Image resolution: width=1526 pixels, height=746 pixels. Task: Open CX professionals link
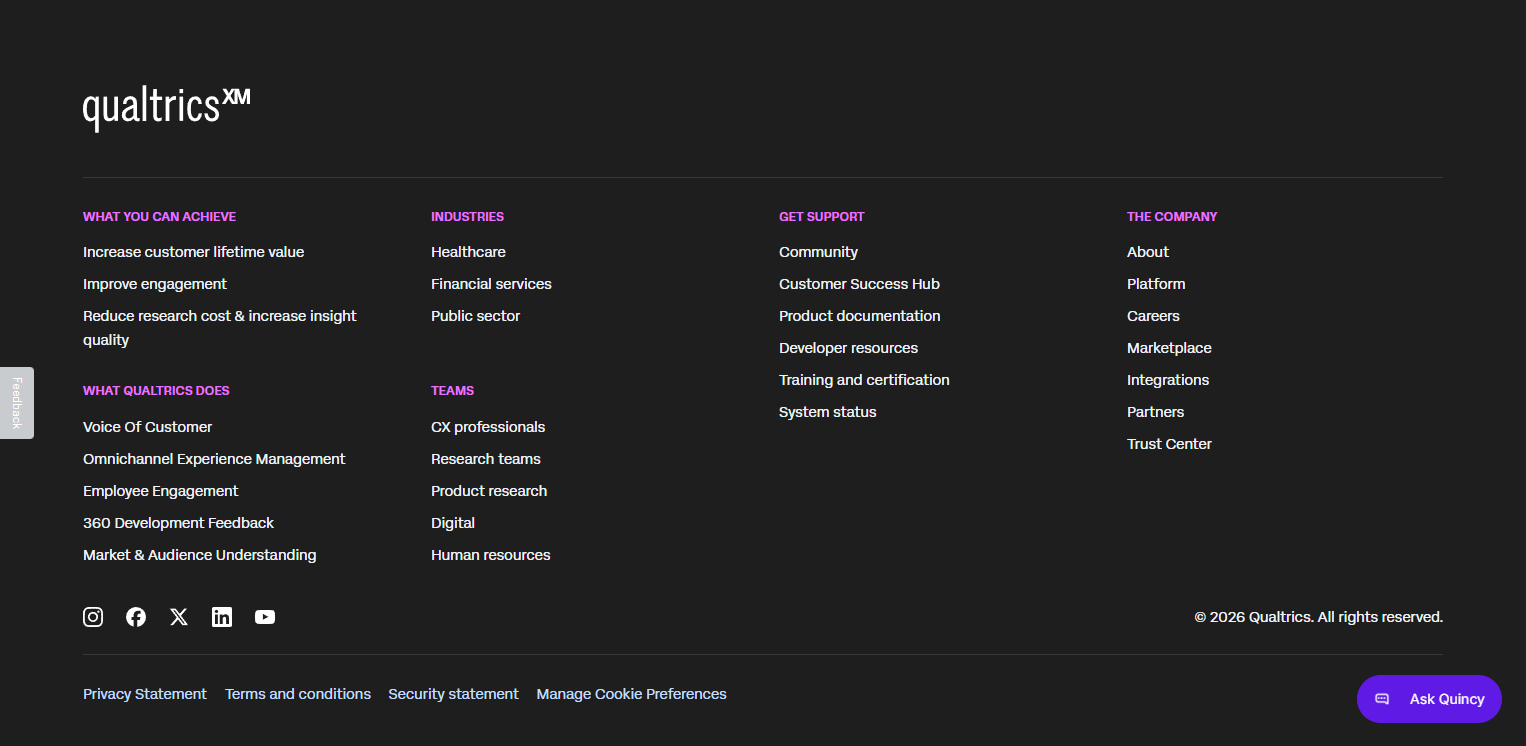coord(488,427)
